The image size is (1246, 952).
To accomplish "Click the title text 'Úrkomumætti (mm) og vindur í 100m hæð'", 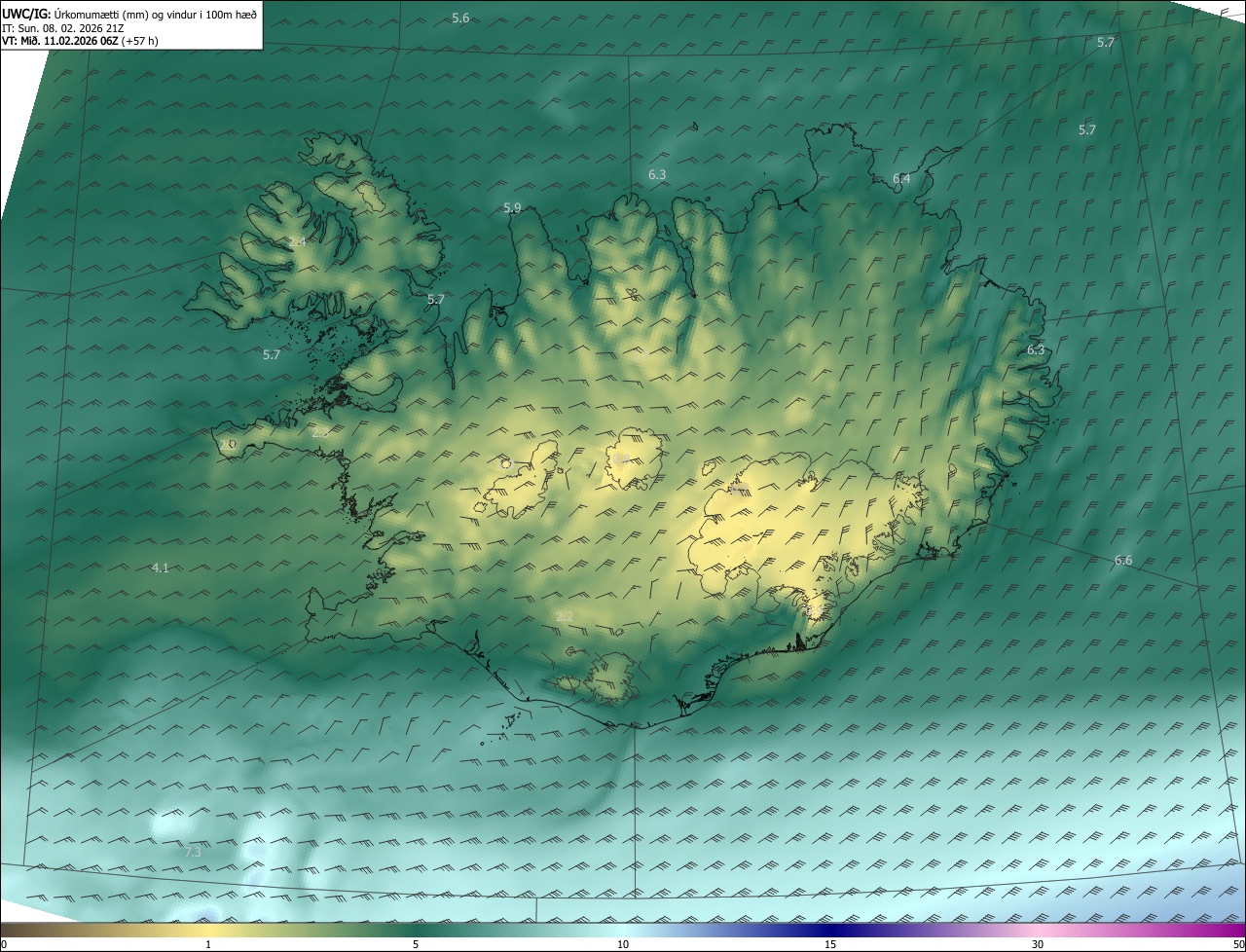I will 156,13.
